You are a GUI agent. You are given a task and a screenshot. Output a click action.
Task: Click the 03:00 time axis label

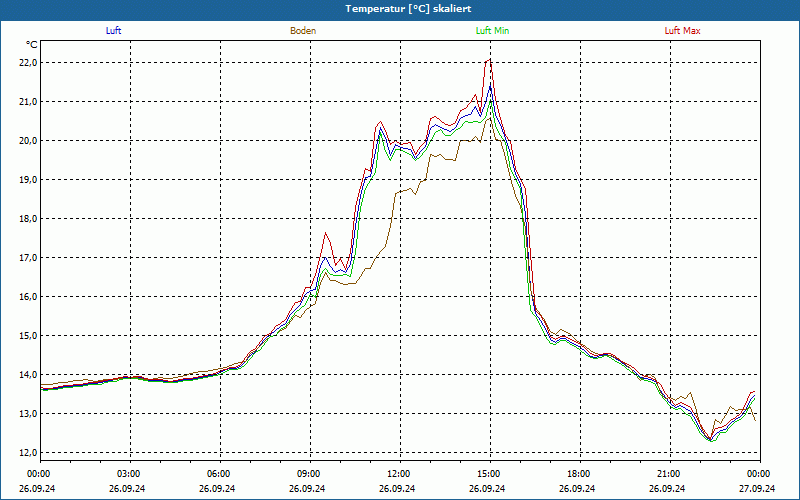pos(131,474)
